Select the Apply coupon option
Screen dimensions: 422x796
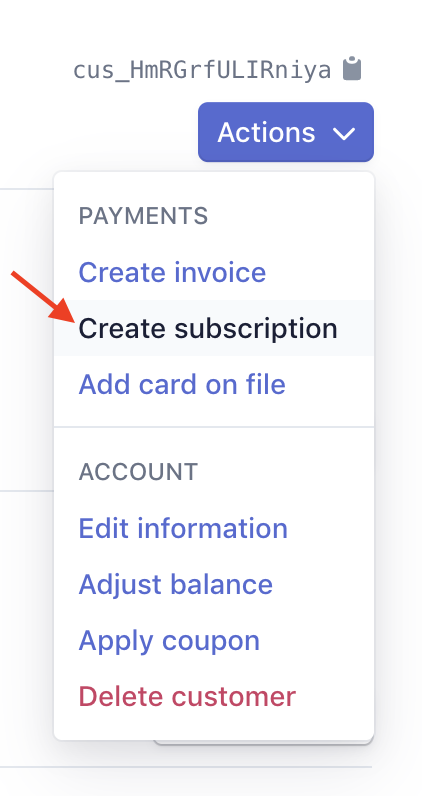[x=169, y=641]
